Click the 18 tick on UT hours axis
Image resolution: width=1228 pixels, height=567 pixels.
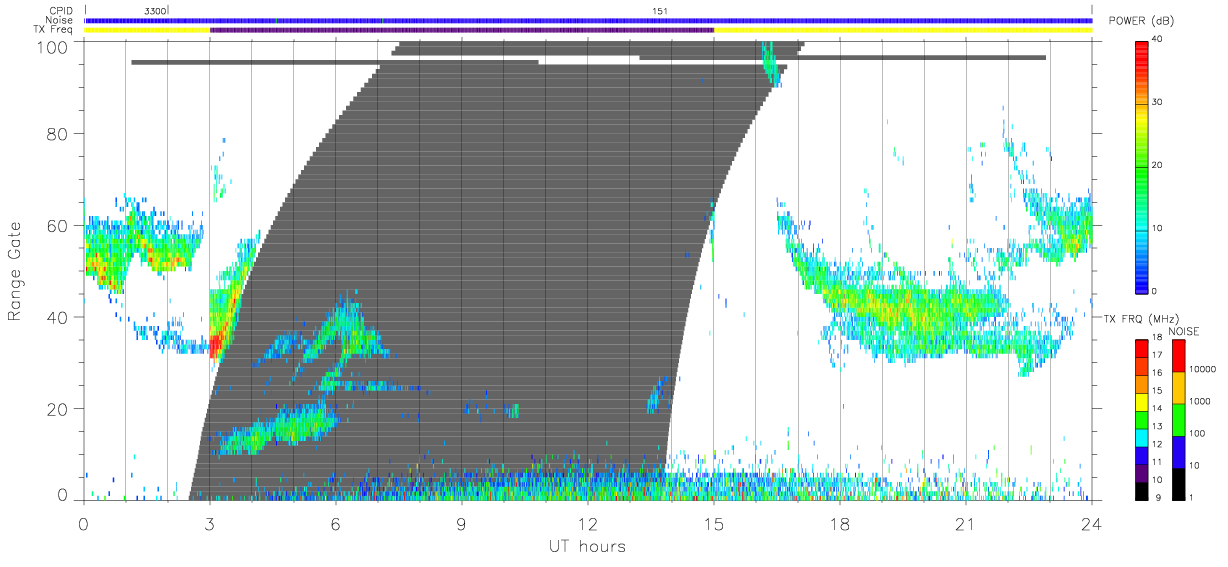click(x=840, y=524)
